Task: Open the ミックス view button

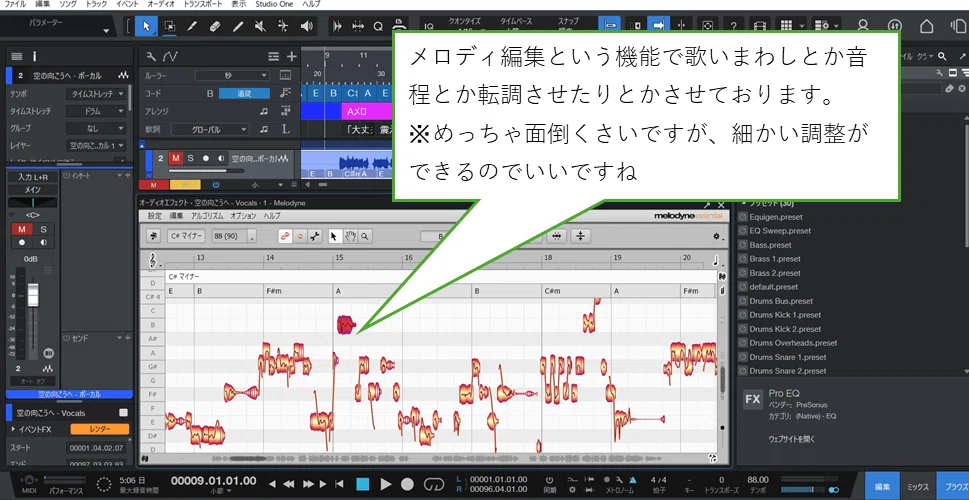Action: 918,487
